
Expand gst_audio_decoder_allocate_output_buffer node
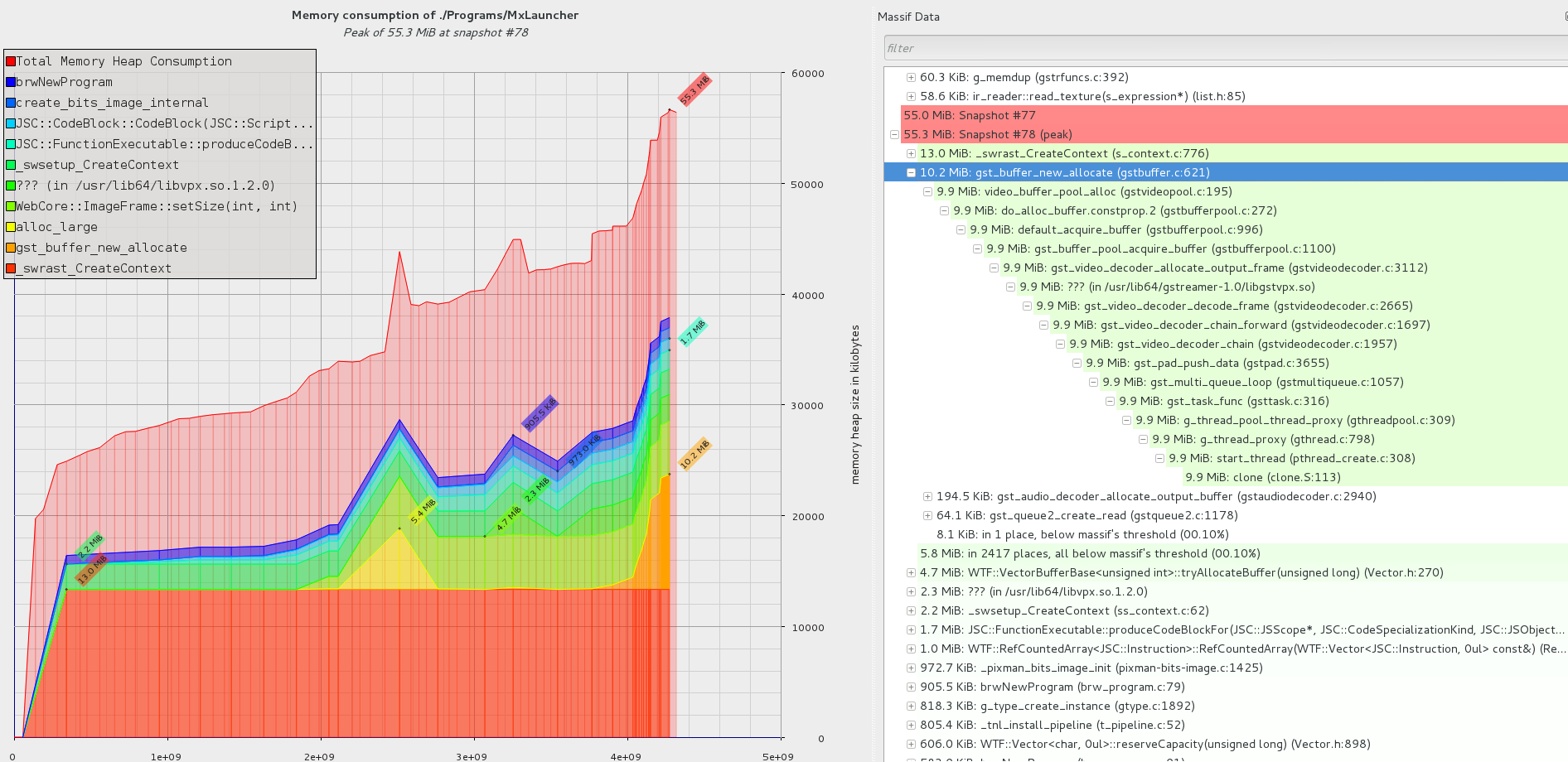pos(927,496)
